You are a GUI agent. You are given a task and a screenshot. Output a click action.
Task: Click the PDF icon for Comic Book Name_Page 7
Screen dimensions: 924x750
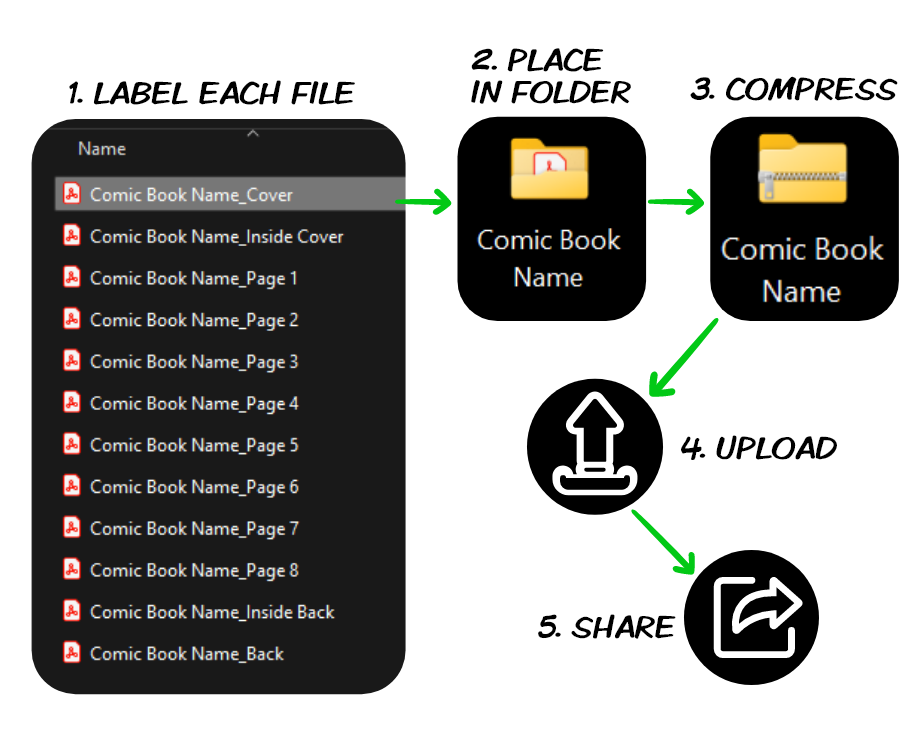[x=72, y=528]
